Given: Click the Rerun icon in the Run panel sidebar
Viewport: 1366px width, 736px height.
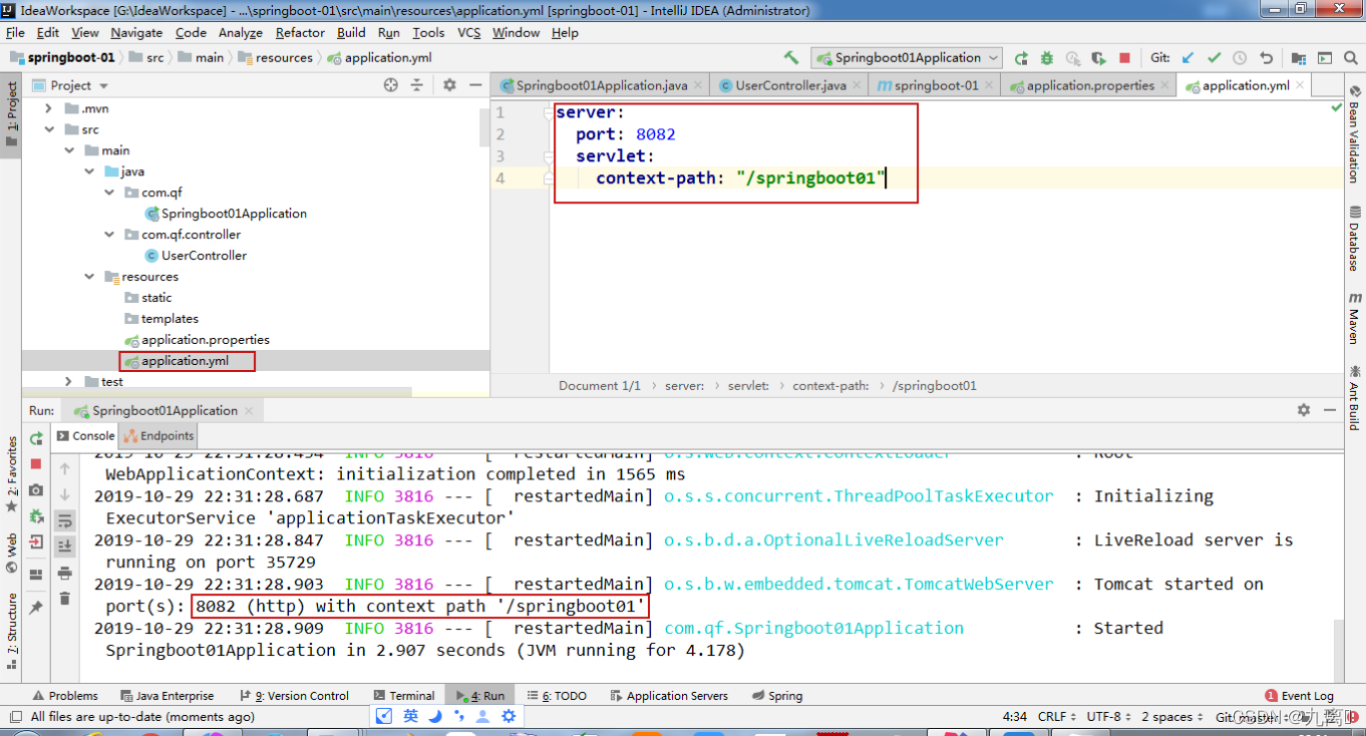Looking at the screenshot, I should [36, 438].
